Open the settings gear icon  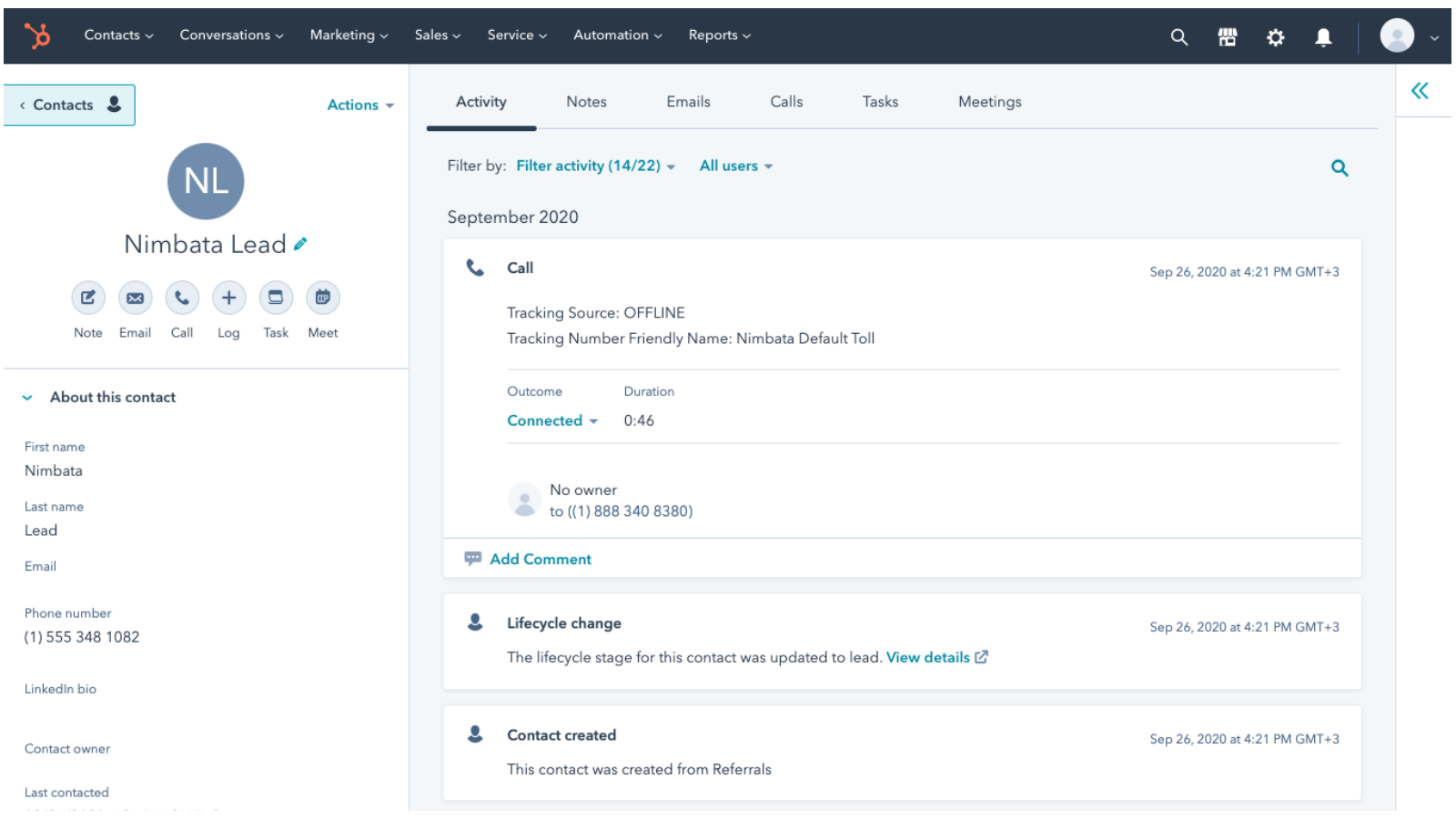point(1275,36)
